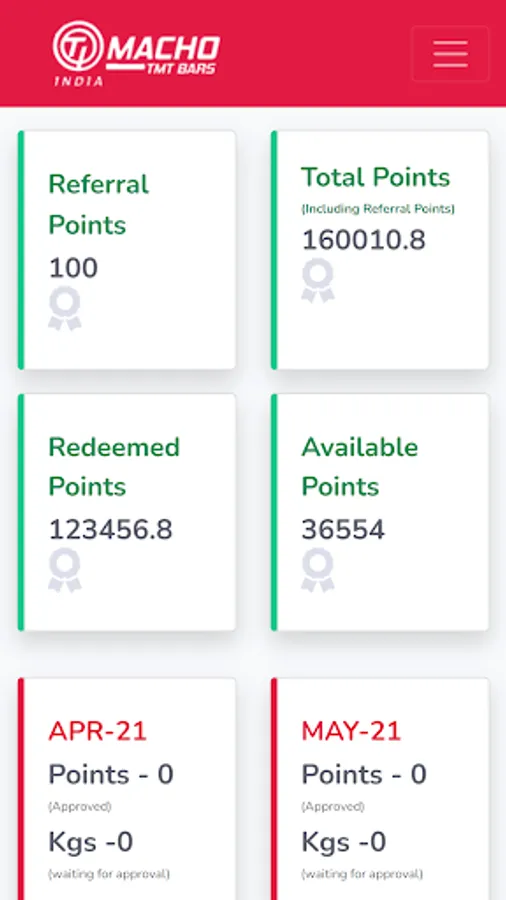This screenshot has height=900, width=506.
Task: Select the Total Points heading
Action: click(376, 177)
